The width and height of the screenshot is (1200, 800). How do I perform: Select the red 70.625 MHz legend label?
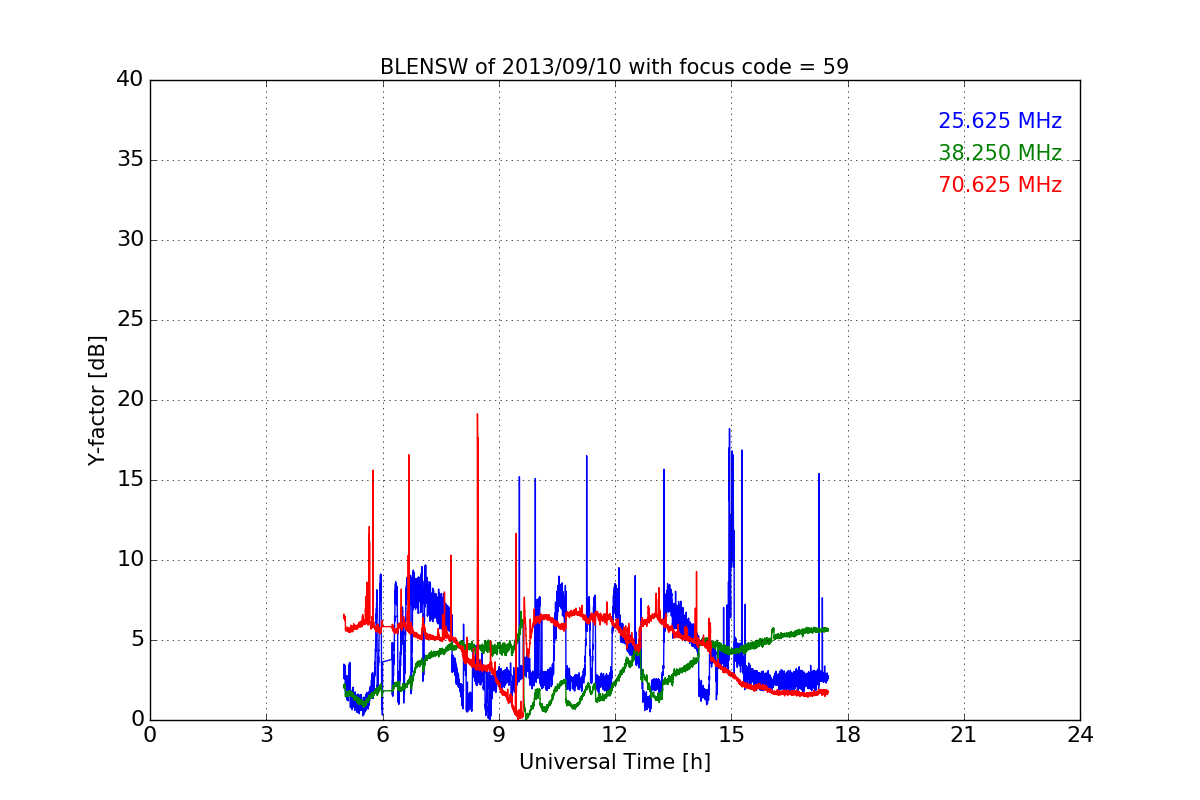[x=1000, y=185]
